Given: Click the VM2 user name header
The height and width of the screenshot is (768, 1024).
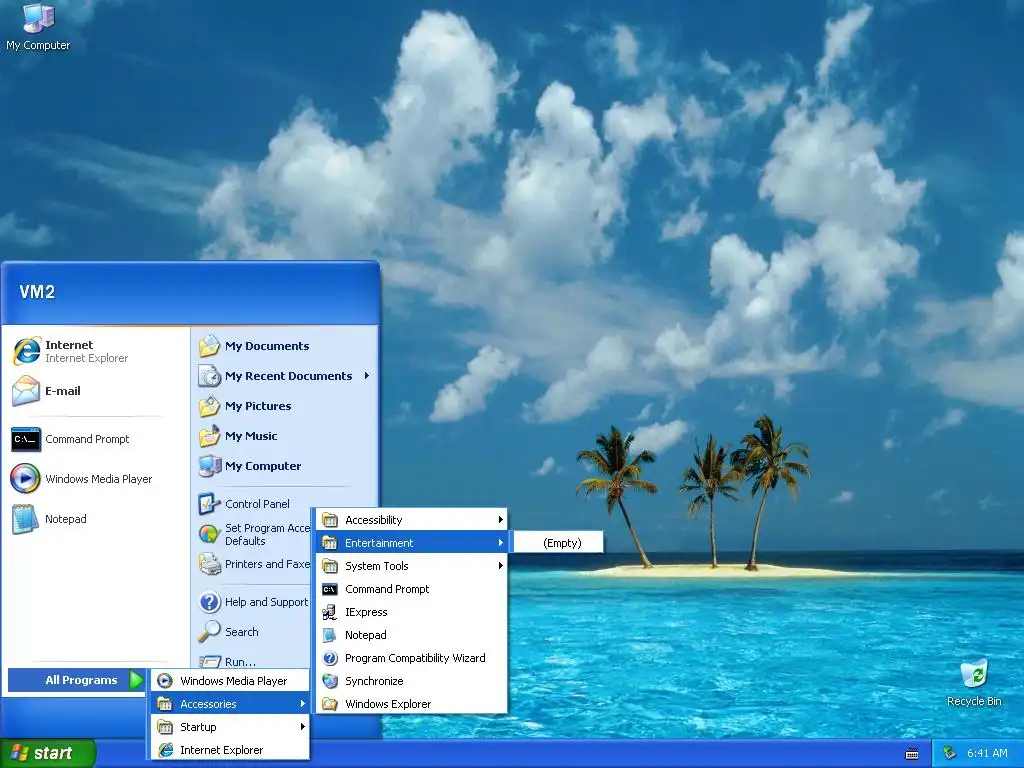Looking at the screenshot, I should (37, 291).
